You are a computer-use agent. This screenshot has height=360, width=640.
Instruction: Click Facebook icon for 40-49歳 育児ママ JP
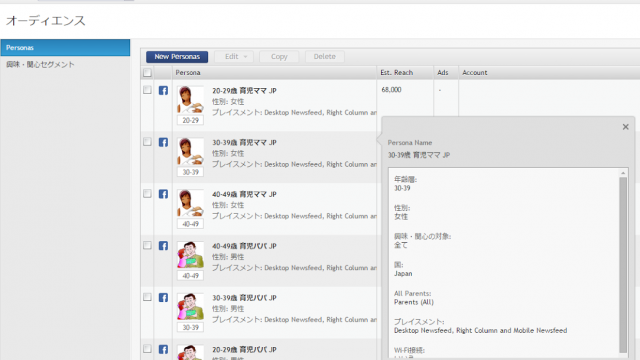coord(163,194)
